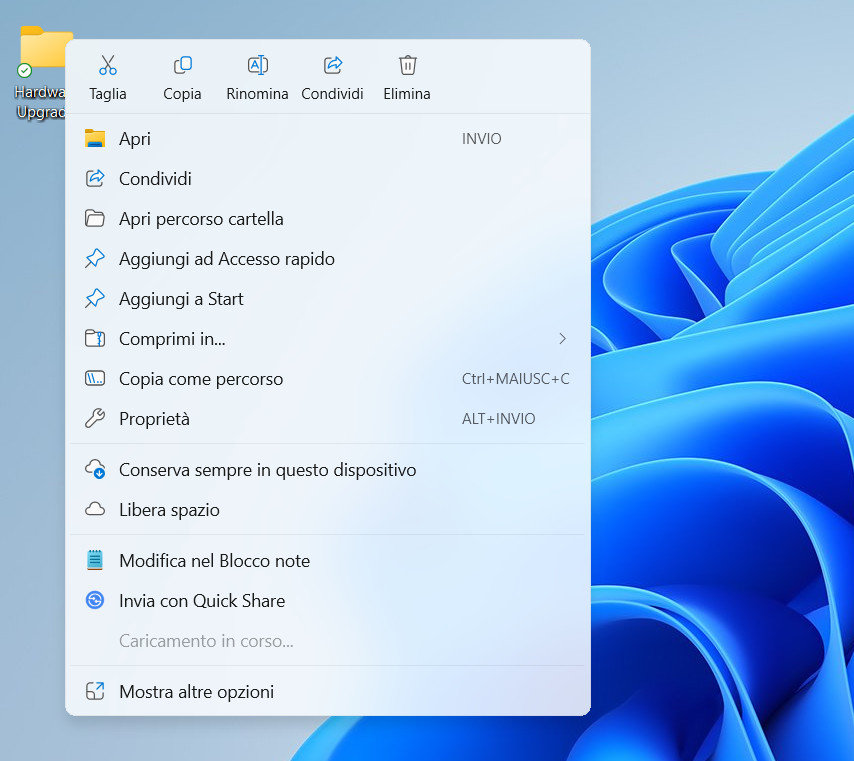The image size is (854, 761).
Task: Click the Elimina trash icon
Action: pyautogui.click(x=407, y=66)
